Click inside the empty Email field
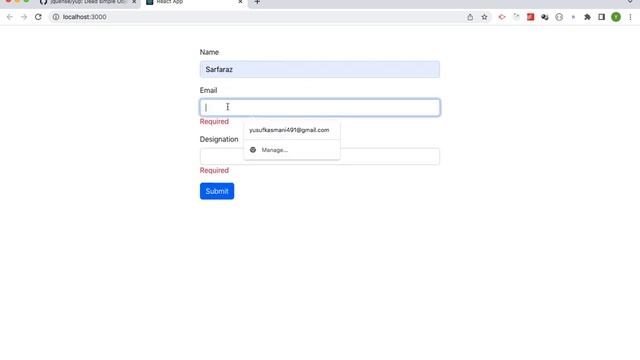 320,107
